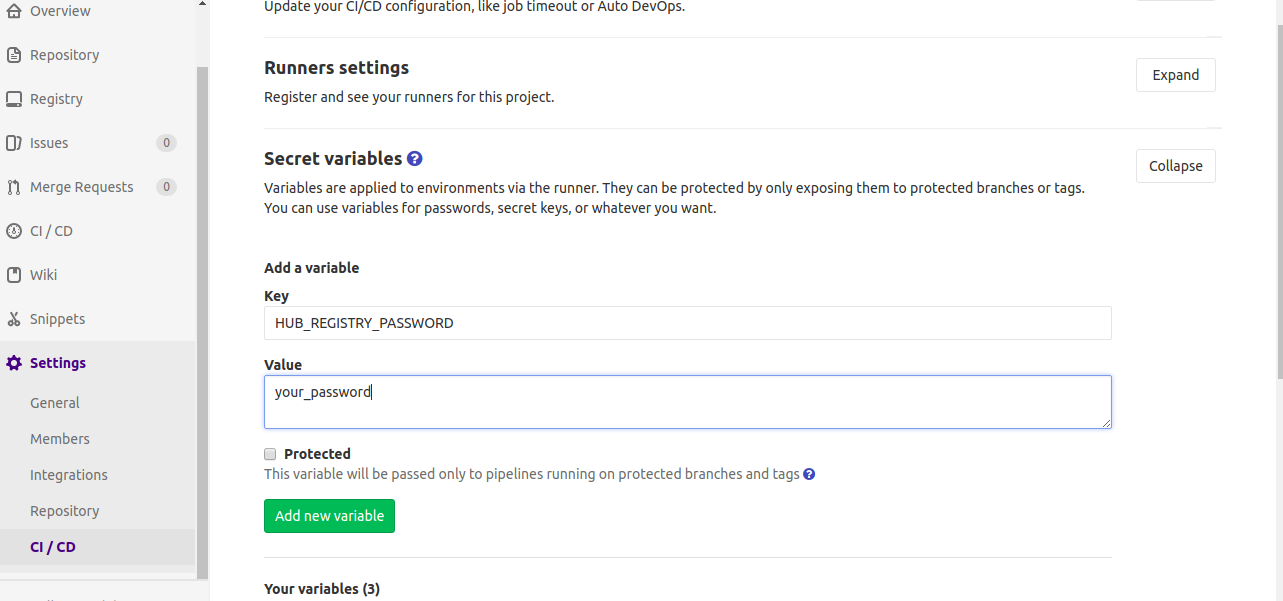Collapse the Secret variables section

pyautogui.click(x=1175, y=166)
